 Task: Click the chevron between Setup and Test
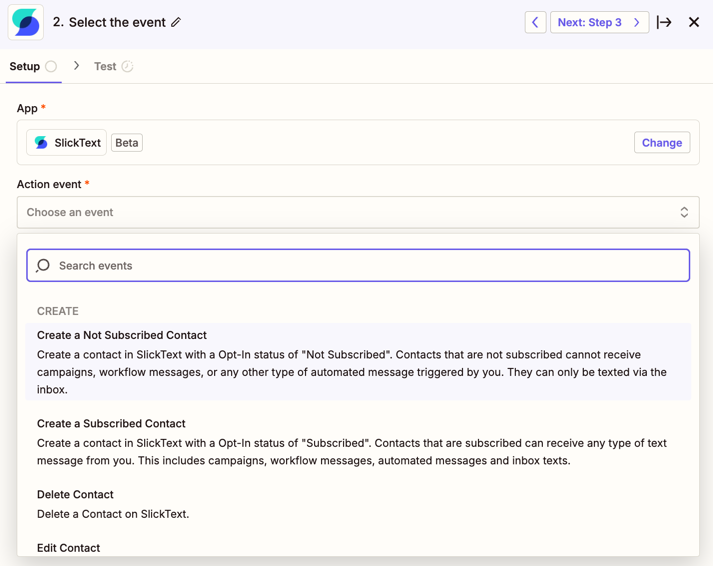coord(76,66)
